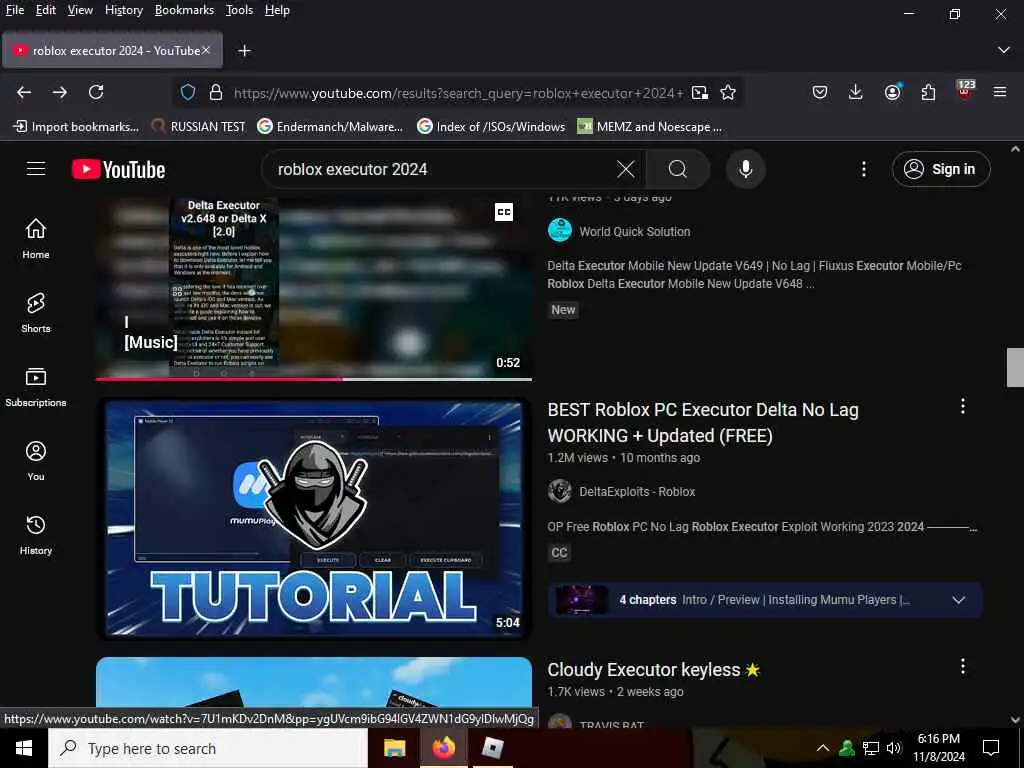
Task: Open Endermanch/Malware bookmark
Action: (330, 127)
